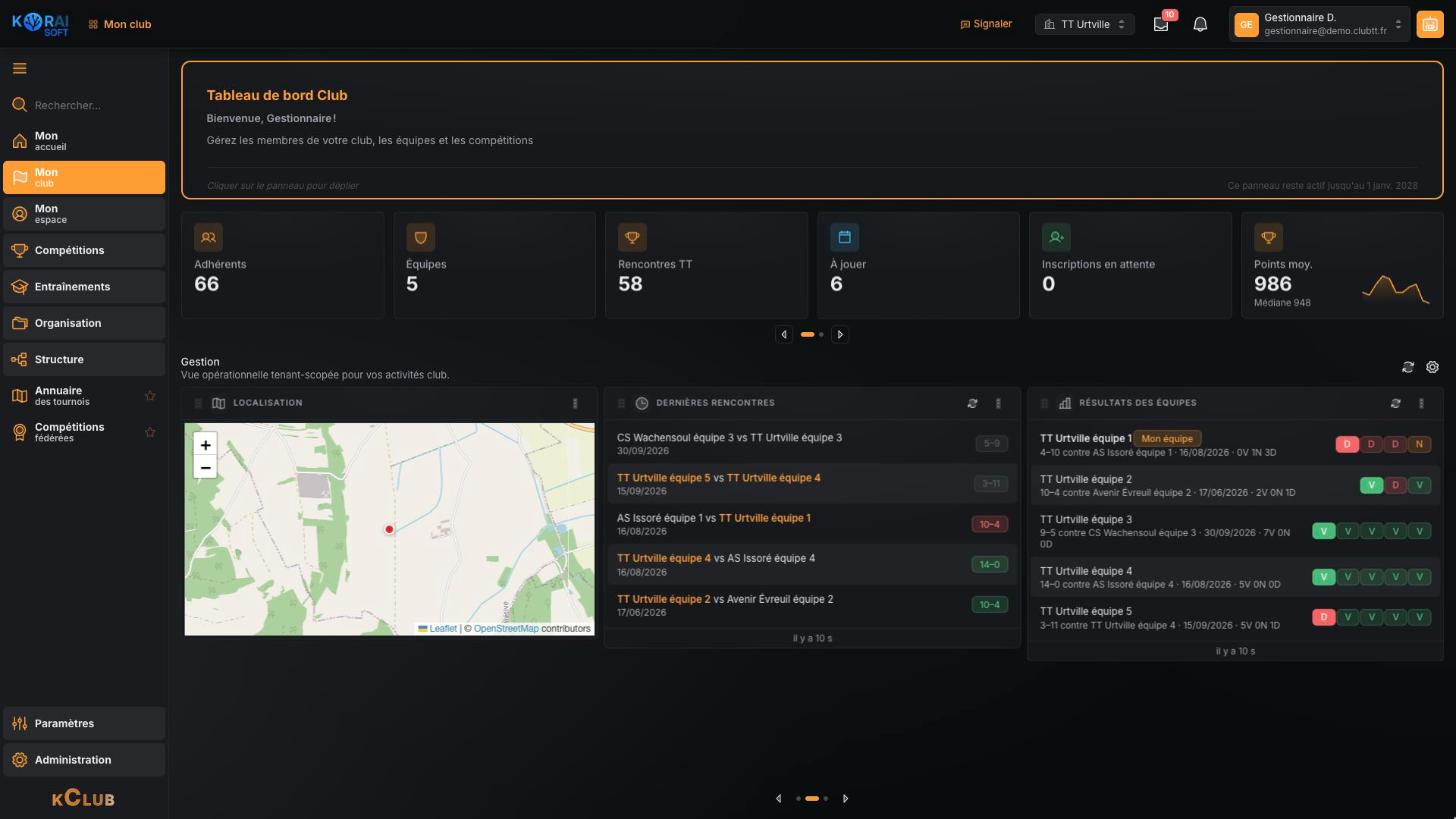1456x819 pixels.
Task: Focus the Rechercher search field
Action: pos(84,105)
